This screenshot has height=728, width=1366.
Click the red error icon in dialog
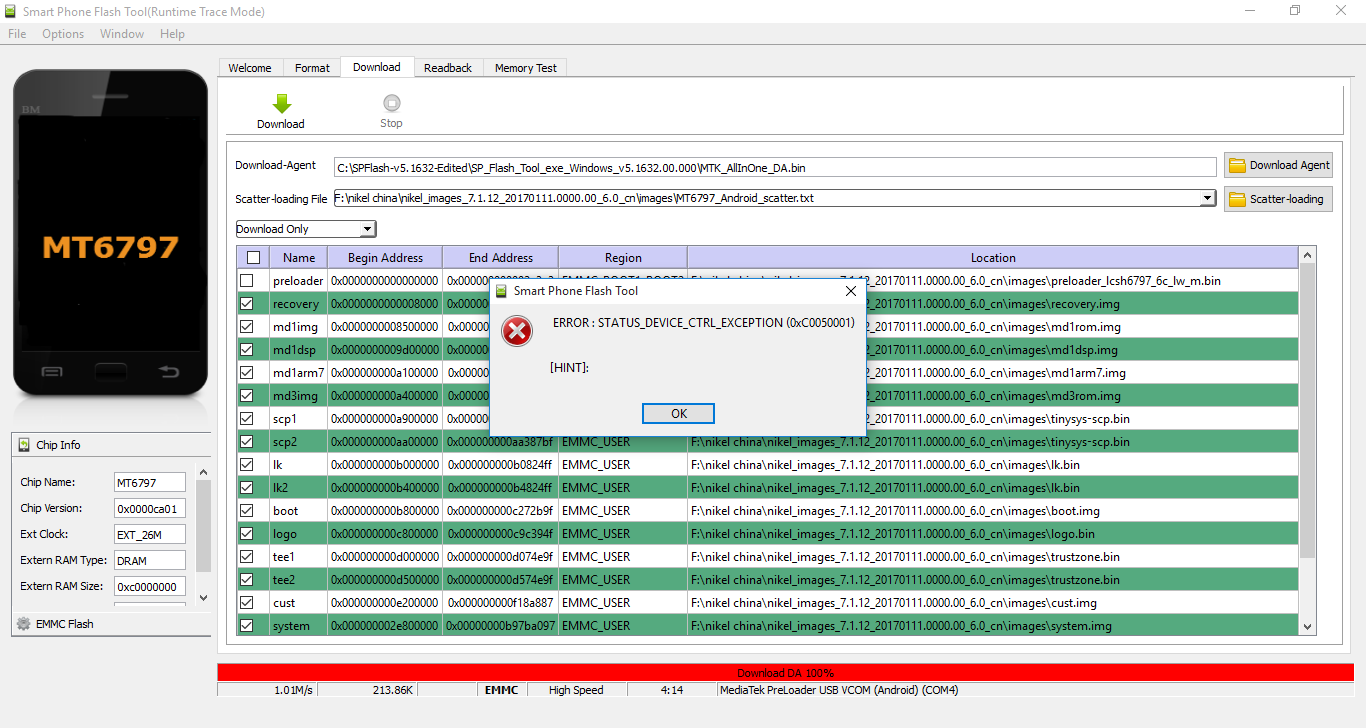(517, 331)
